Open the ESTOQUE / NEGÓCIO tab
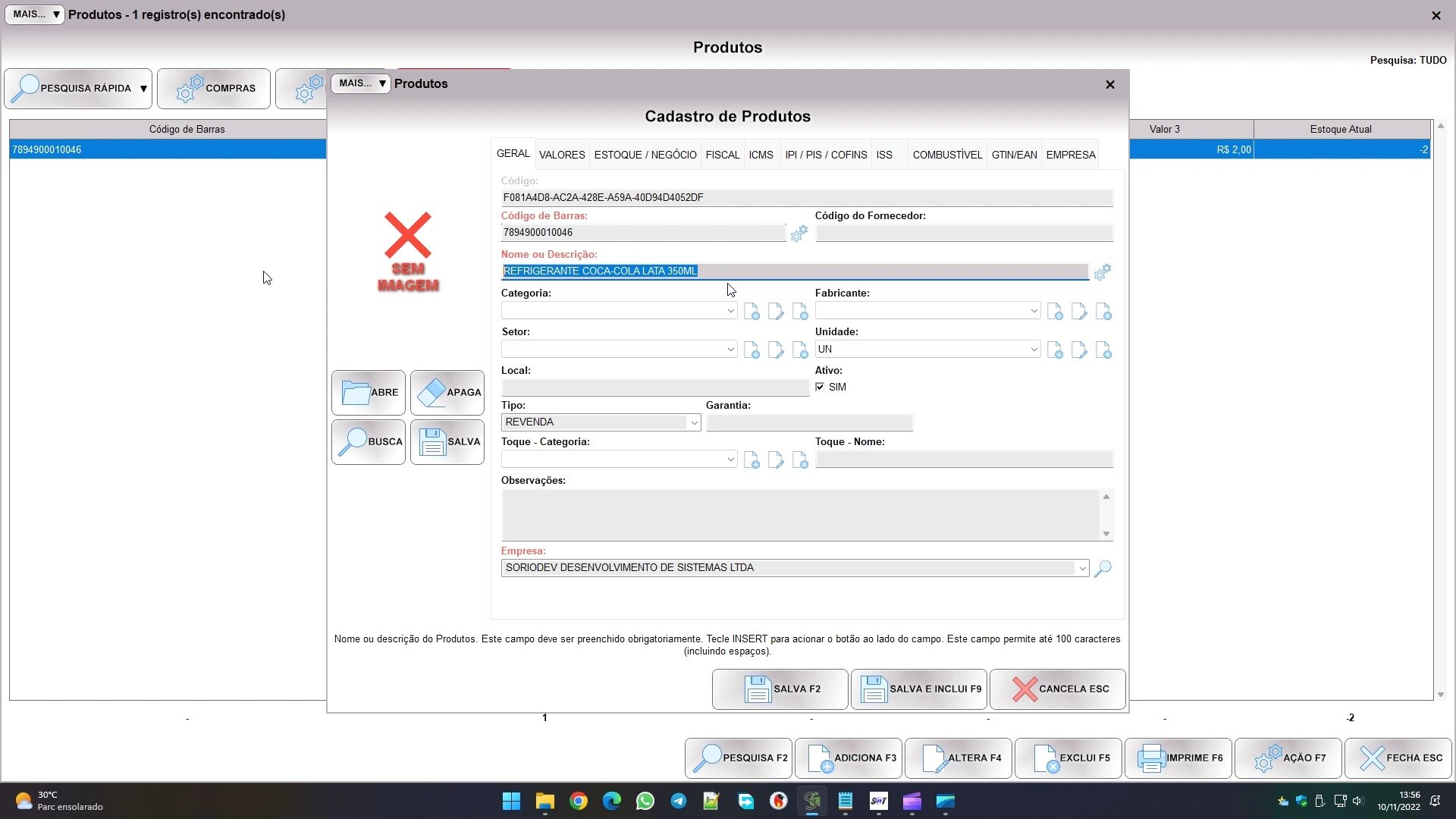 click(645, 155)
